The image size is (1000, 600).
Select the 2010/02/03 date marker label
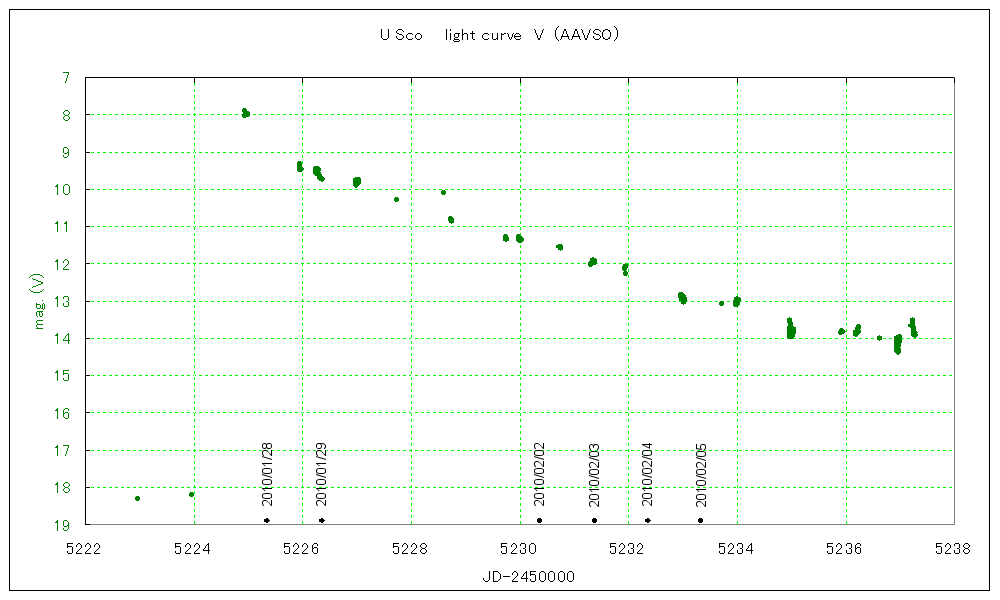(x=594, y=474)
